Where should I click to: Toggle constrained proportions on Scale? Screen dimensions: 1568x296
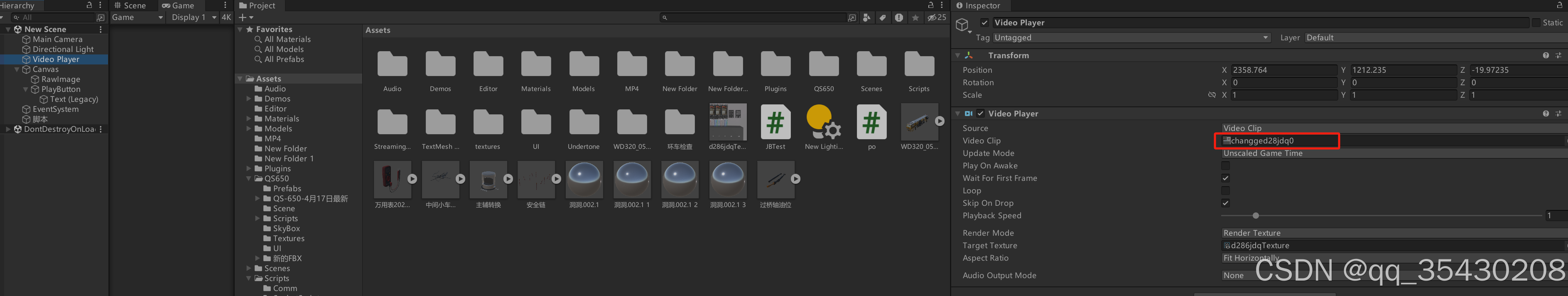[1212, 95]
